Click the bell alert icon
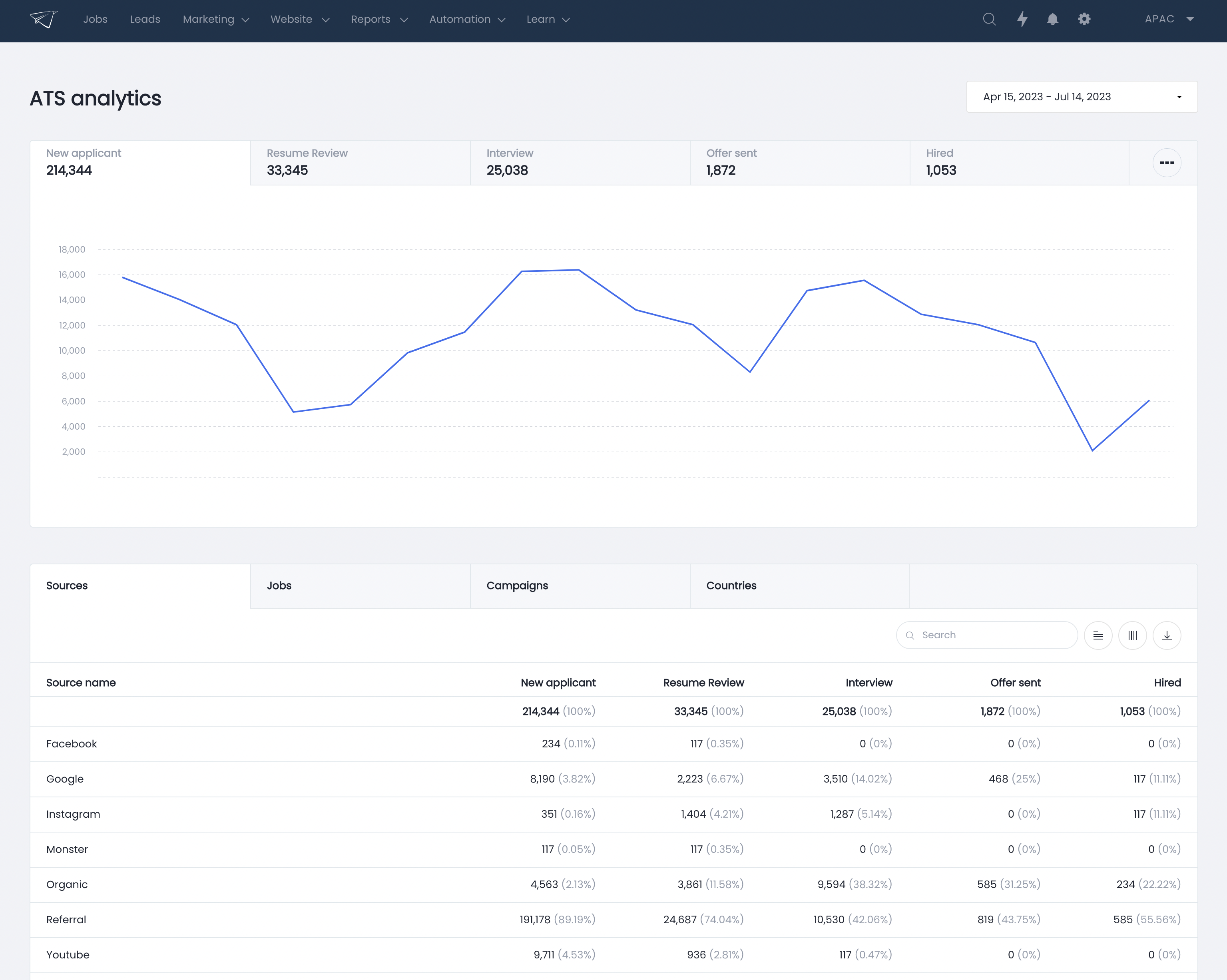Screen dimensions: 1227x980 pos(1052,20)
